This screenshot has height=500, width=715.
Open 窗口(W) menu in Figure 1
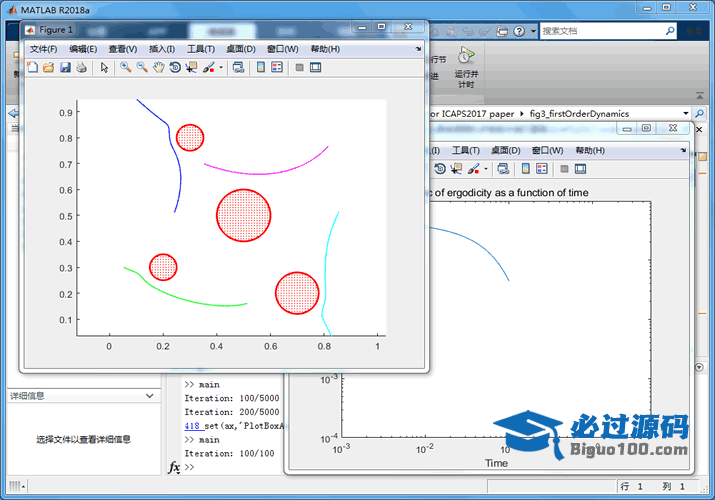[x=283, y=49]
